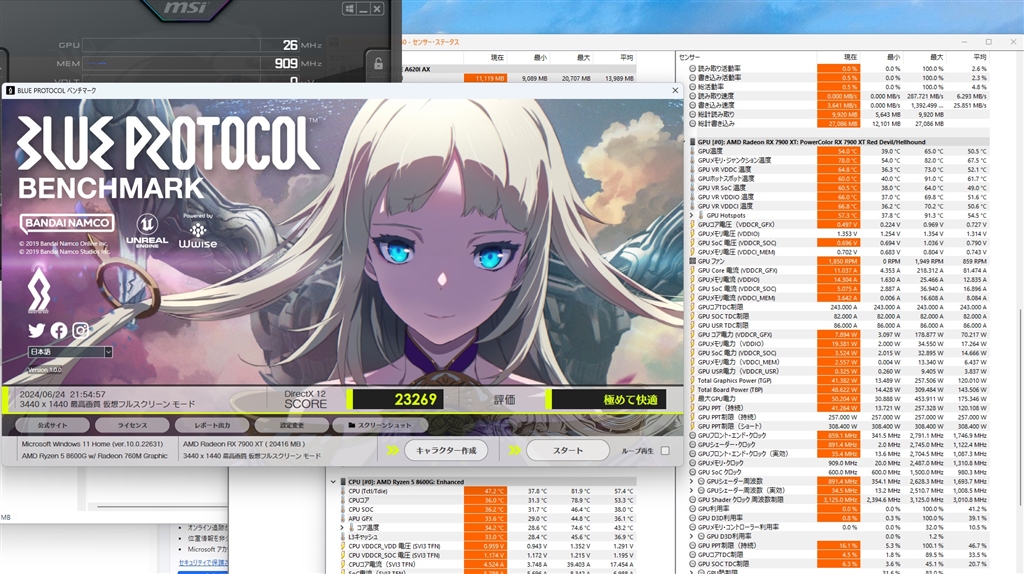Select the GPUメモリ・ジャンクション温度 row

pos(839,160)
